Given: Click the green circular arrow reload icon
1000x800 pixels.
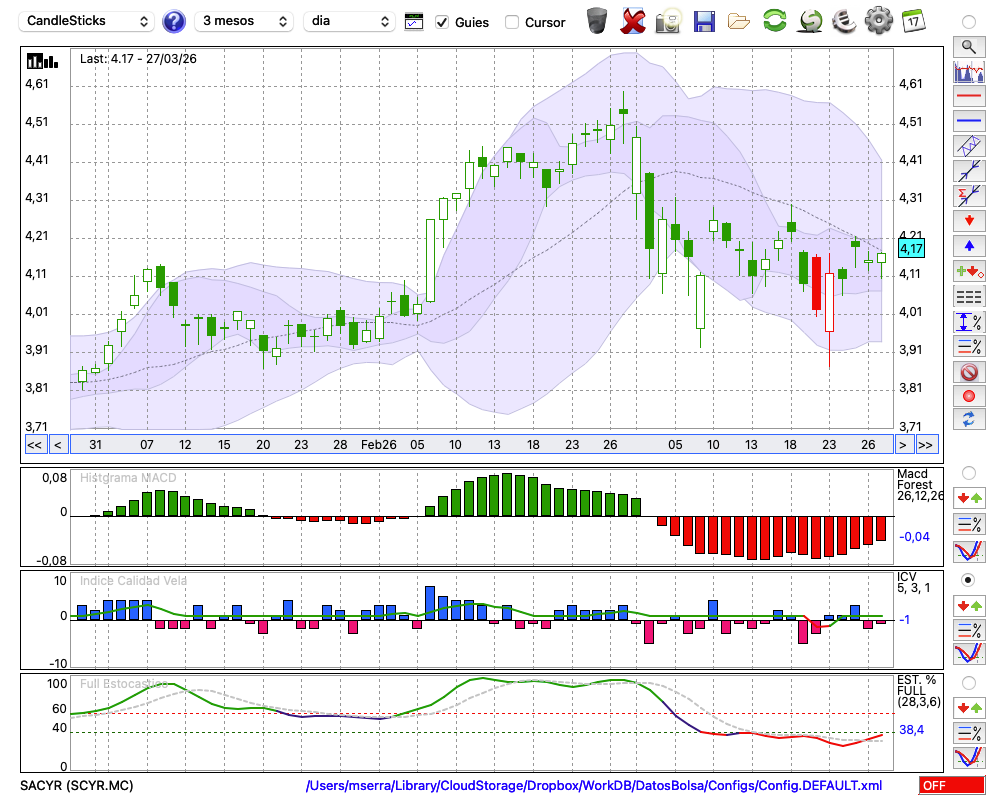Looking at the screenshot, I should (x=810, y=21).
